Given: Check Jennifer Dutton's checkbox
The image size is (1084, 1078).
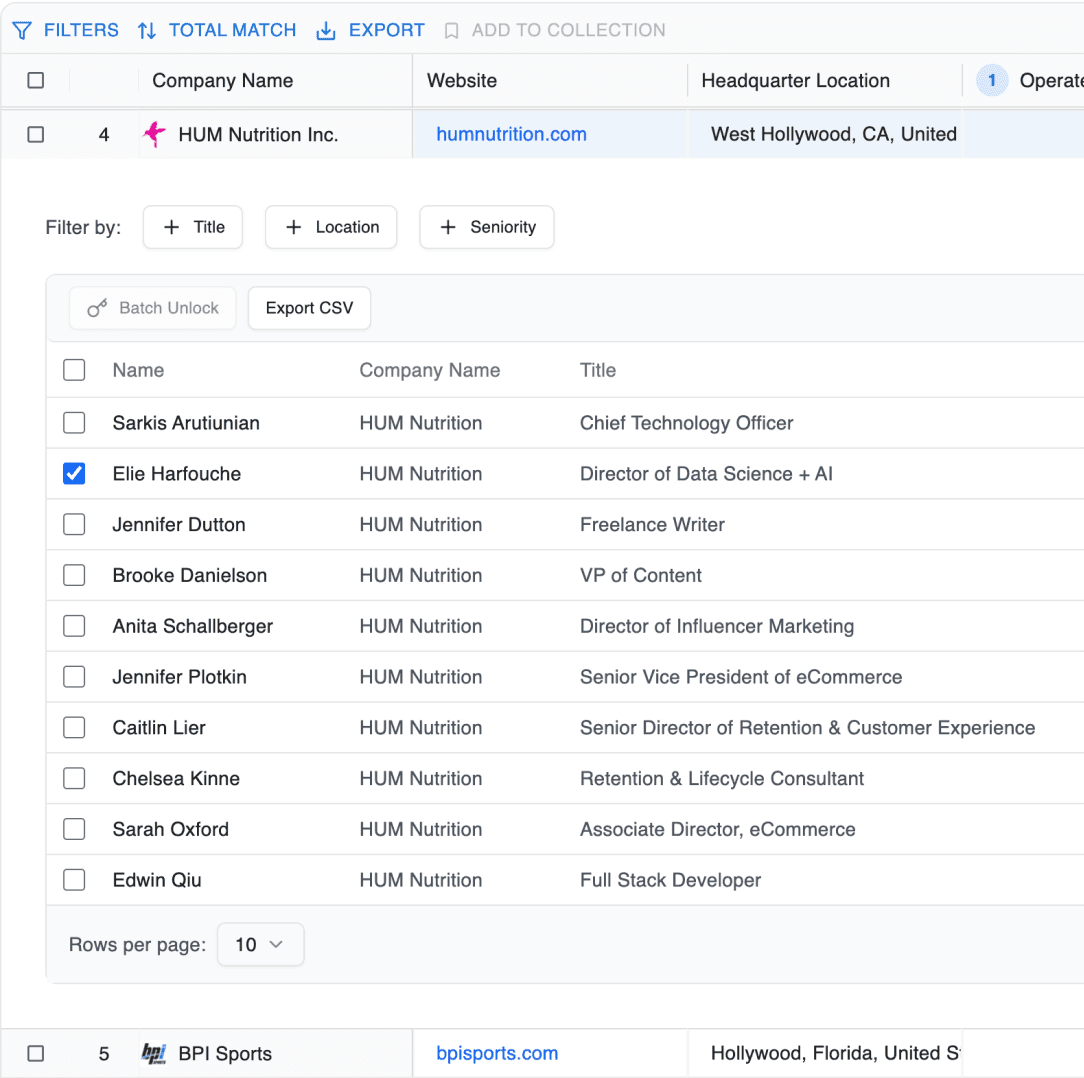Looking at the screenshot, I should tap(74, 524).
